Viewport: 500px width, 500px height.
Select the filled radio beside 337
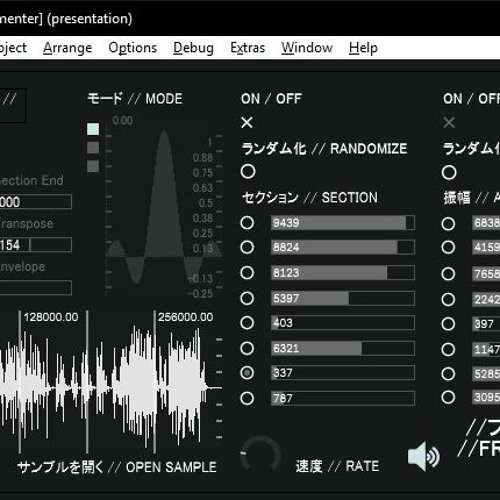[247, 373]
